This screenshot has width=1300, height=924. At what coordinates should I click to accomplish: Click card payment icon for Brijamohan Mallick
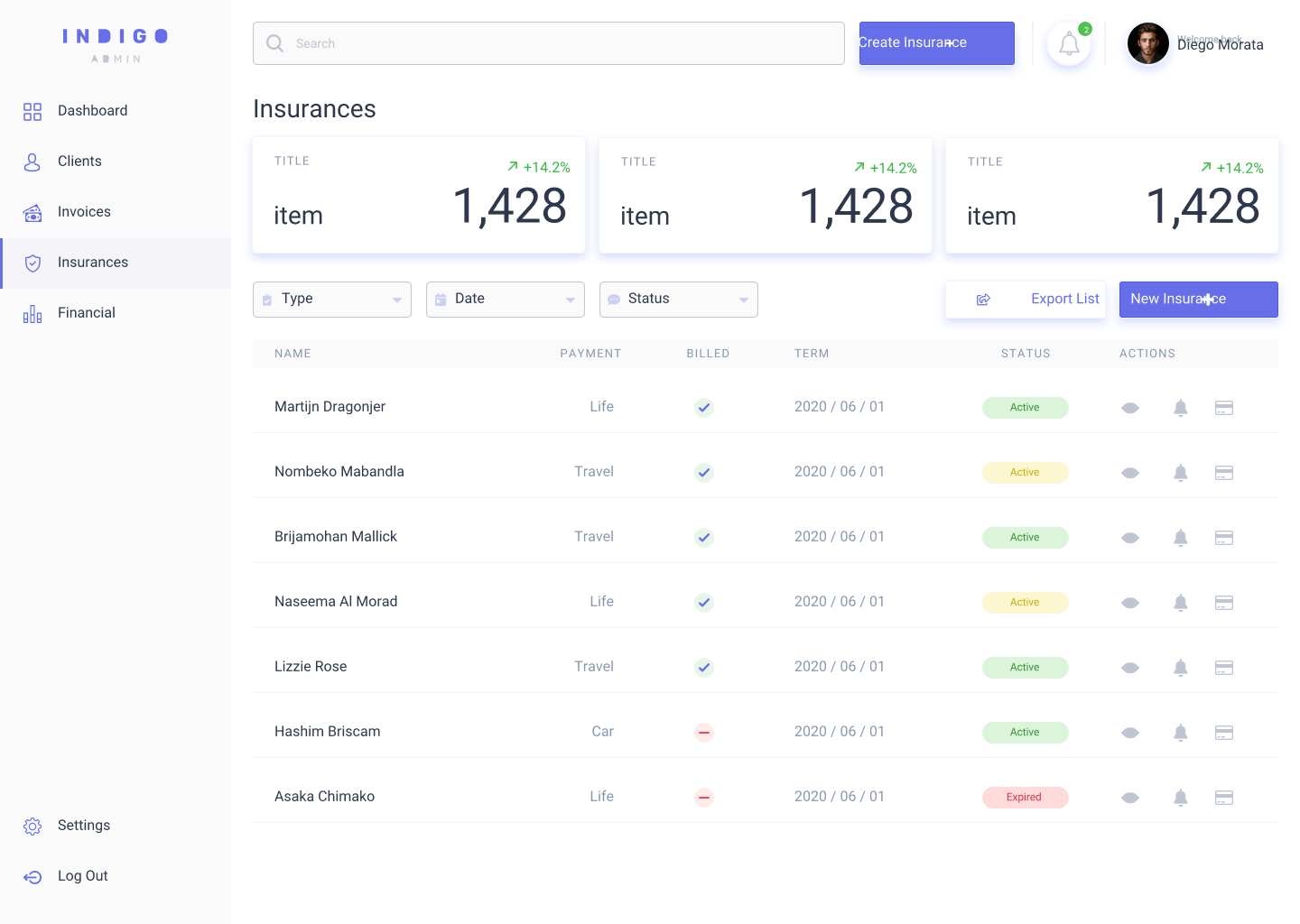pos(1224,538)
